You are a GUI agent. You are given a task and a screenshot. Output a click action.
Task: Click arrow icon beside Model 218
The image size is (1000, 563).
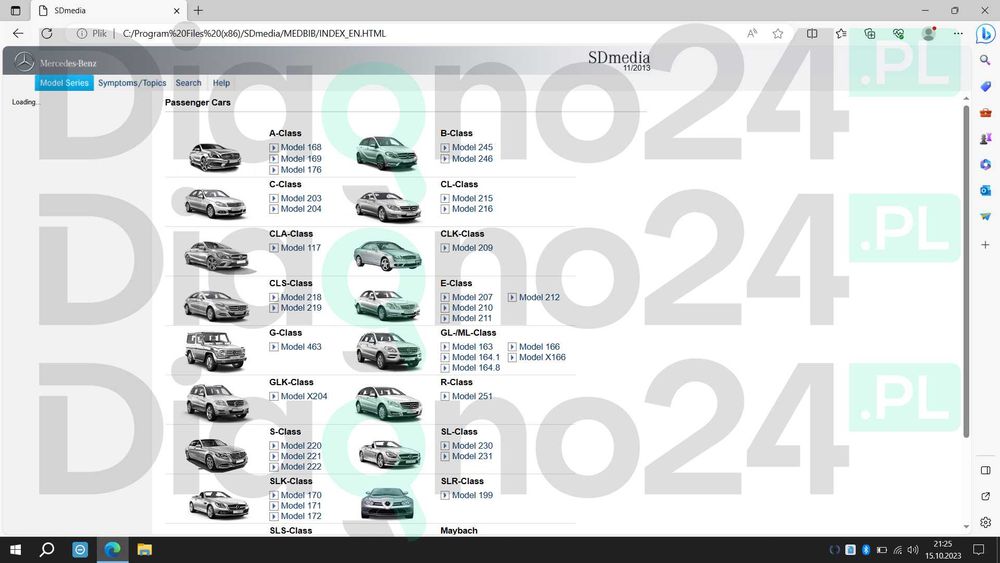tap(274, 297)
